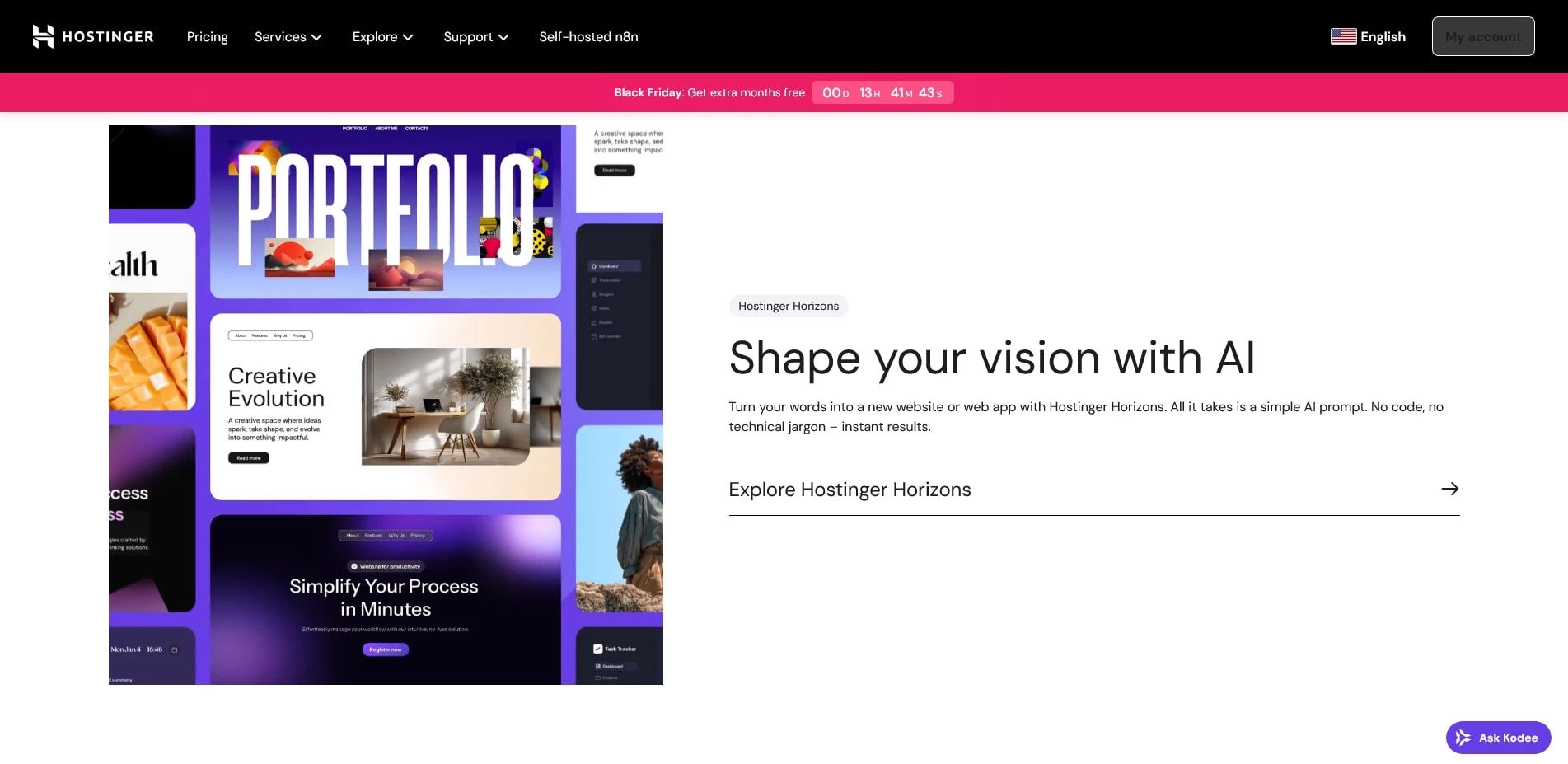This screenshot has height=764, width=1568.
Task: Click the Hostinger logo icon
Action: pos(43,36)
